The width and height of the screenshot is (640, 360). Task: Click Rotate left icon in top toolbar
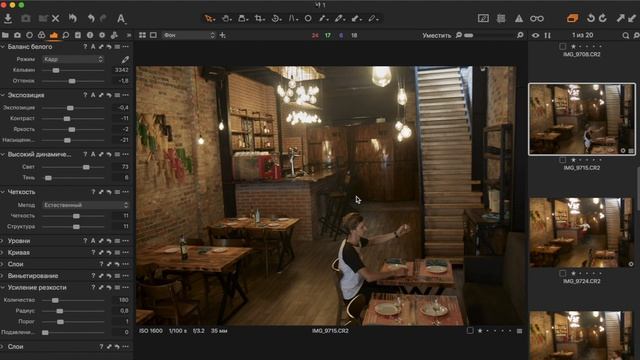(591, 18)
